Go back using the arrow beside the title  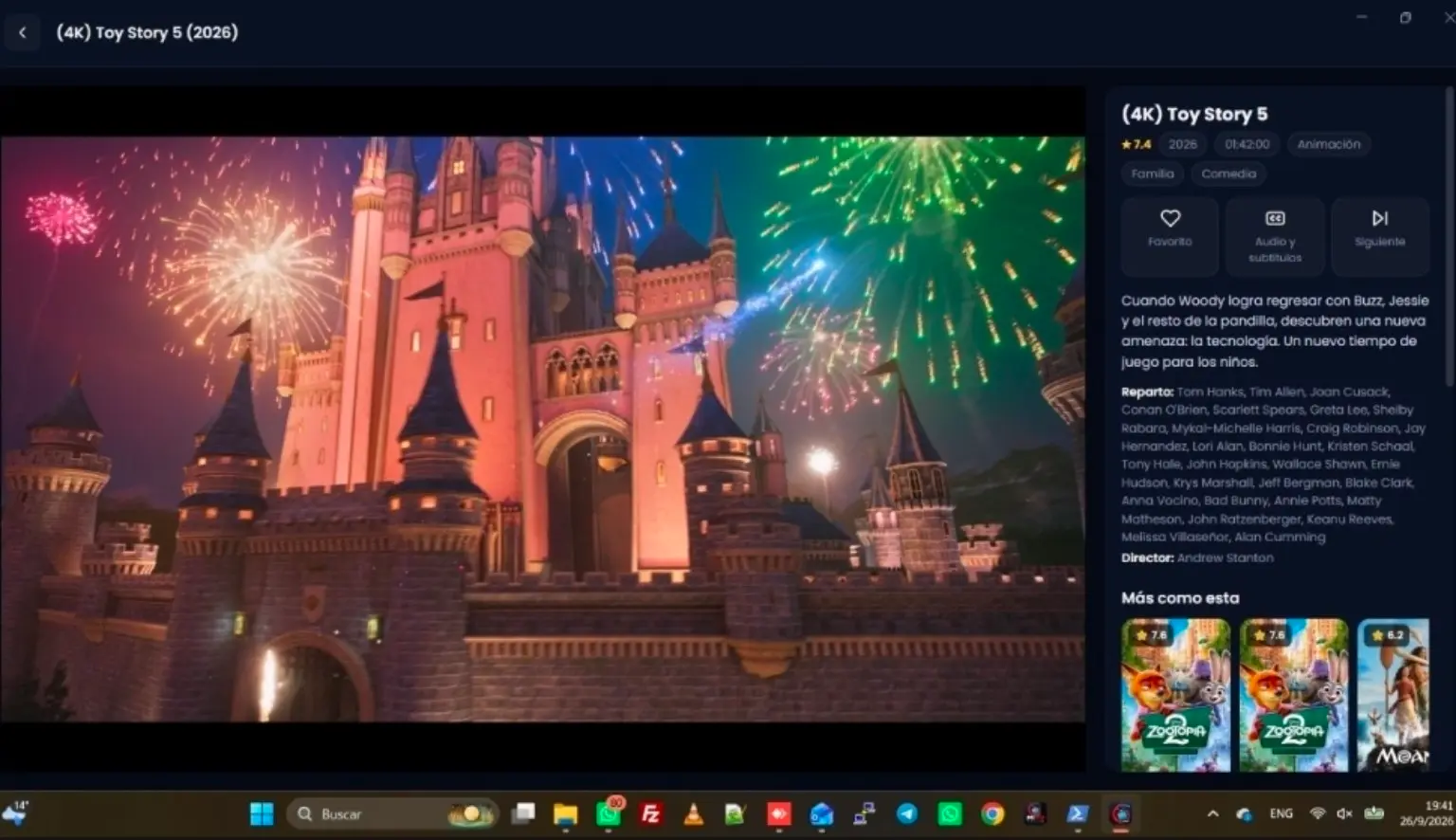(22, 32)
